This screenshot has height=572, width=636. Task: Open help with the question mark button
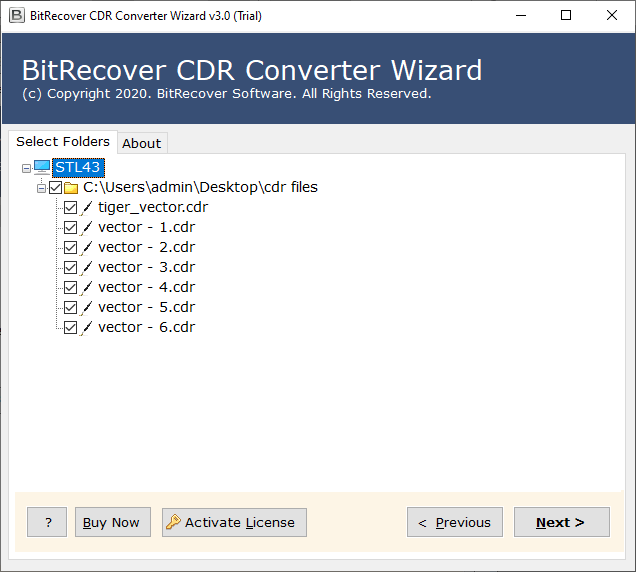tap(47, 522)
